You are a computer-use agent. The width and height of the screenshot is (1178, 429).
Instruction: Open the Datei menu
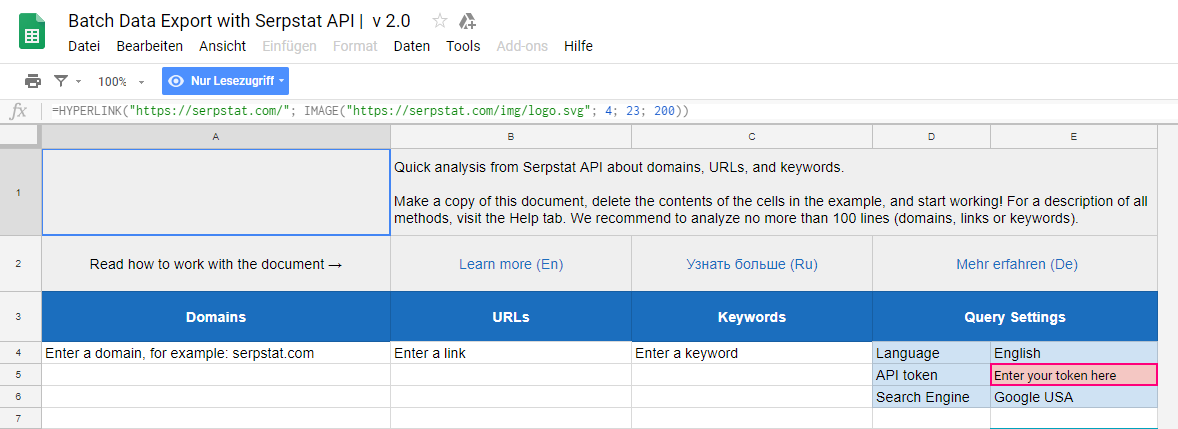click(x=84, y=46)
